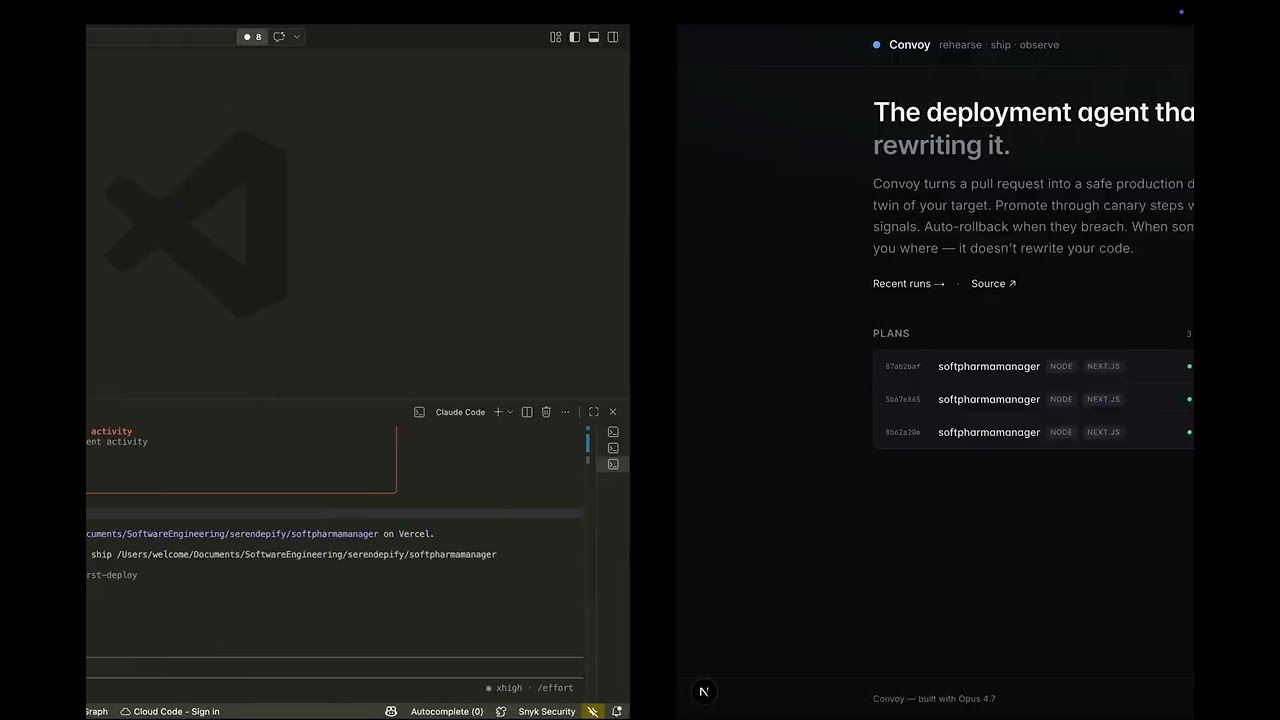Open the notifications bell in the status bar
This screenshot has height=720, width=1280.
(617, 711)
